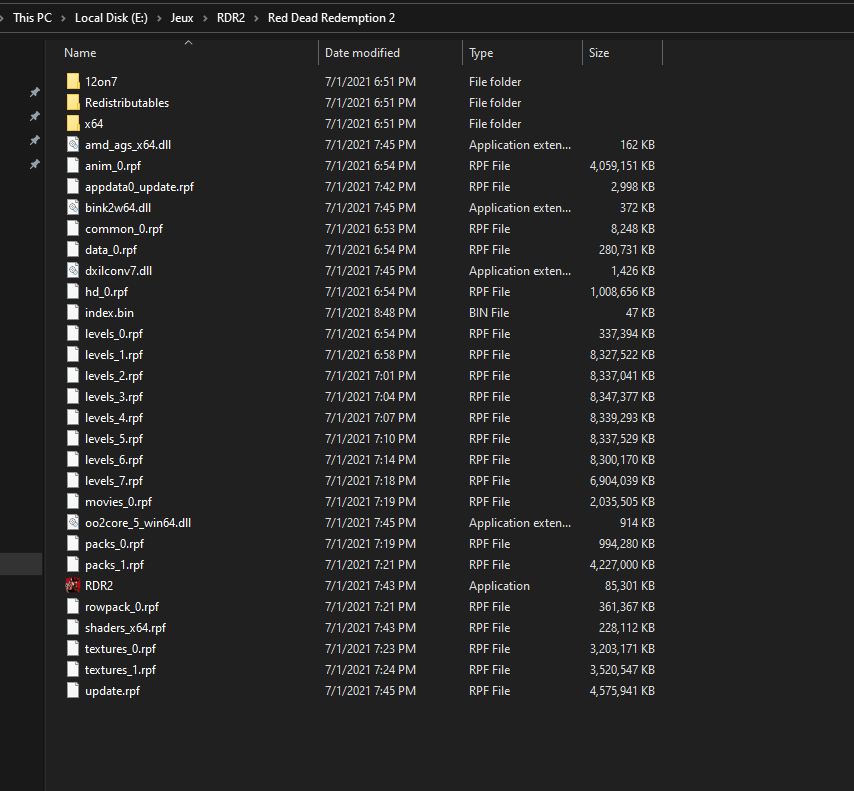Viewport: 854px width, 791px height.
Task: Click size value 6,904,039 KB
Action: 622,480
